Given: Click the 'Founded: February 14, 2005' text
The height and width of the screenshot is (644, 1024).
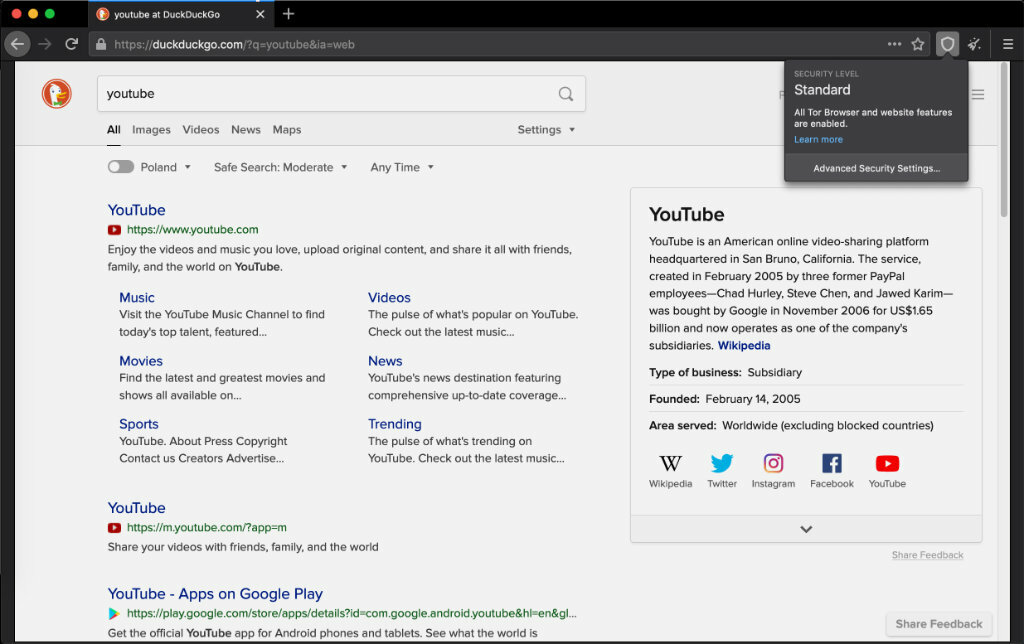Looking at the screenshot, I should [x=724, y=399].
